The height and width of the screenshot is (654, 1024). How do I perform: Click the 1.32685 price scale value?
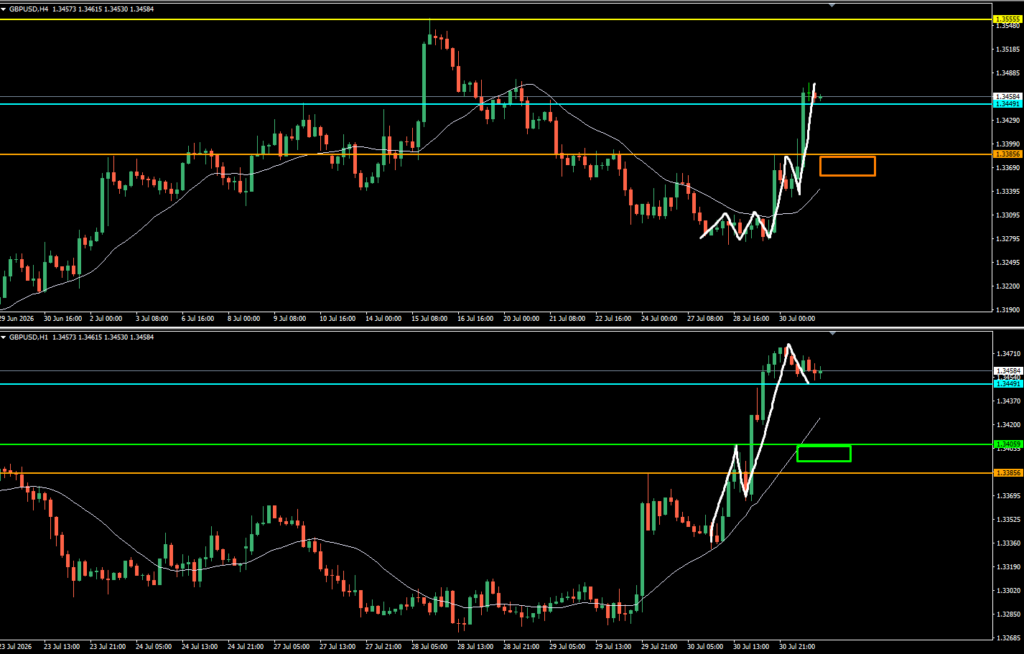[x=1008, y=638]
